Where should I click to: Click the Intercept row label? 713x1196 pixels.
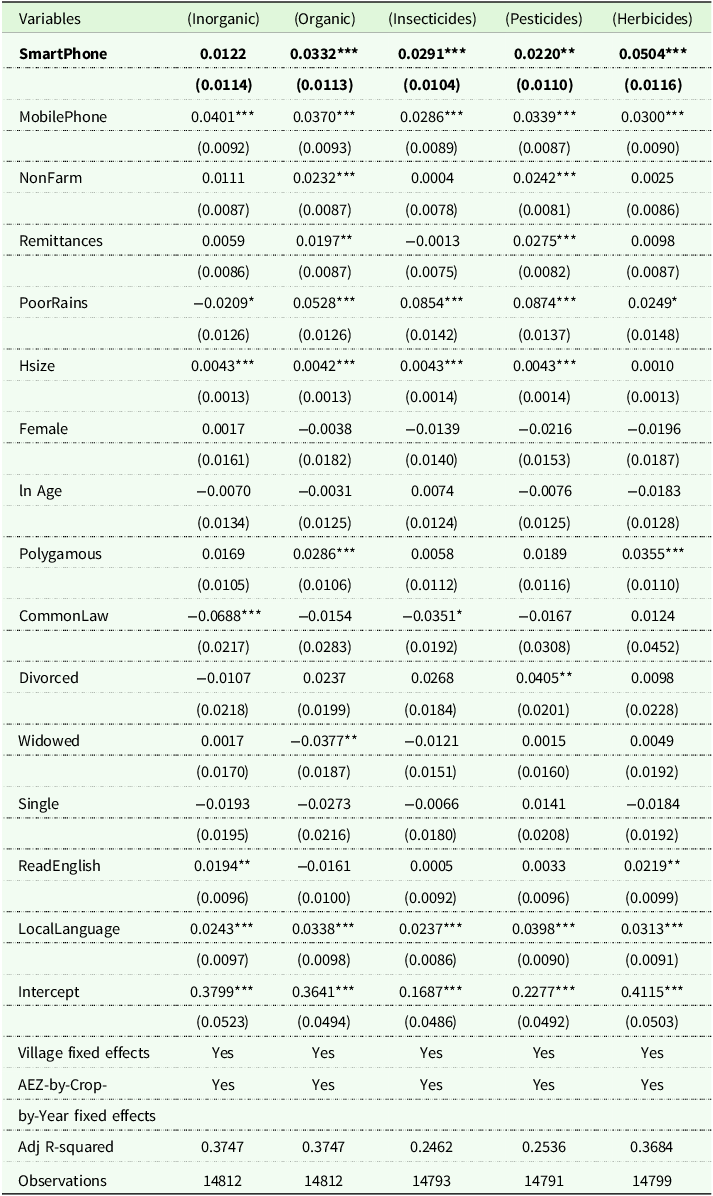click(49, 991)
